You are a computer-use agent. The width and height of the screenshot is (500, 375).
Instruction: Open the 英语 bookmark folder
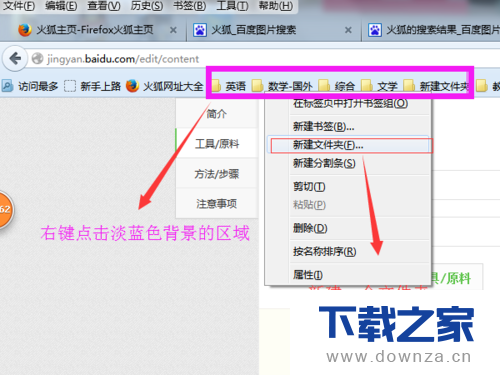point(229,86)
